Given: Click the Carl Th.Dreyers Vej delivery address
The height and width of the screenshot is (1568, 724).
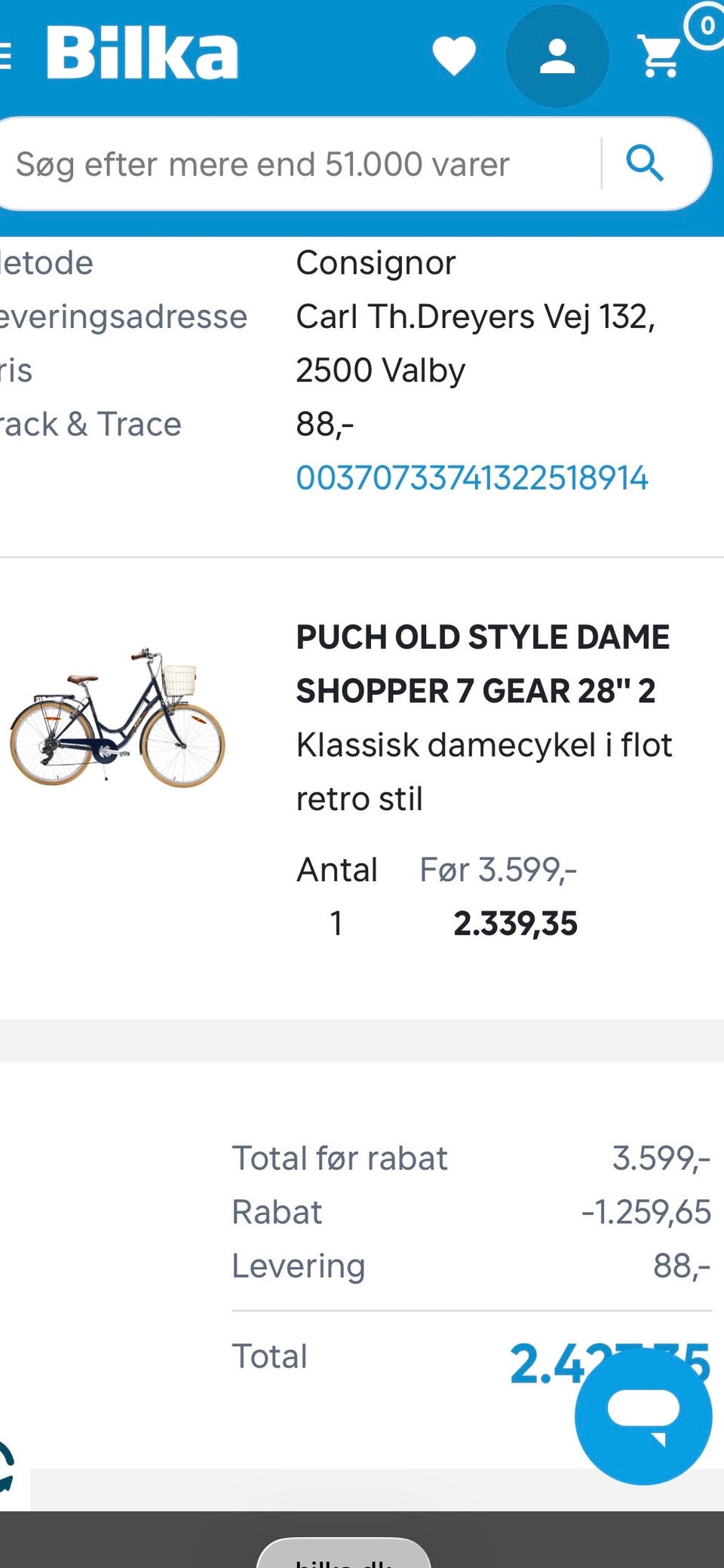Looking at the screenshot, I should point(475,343).
